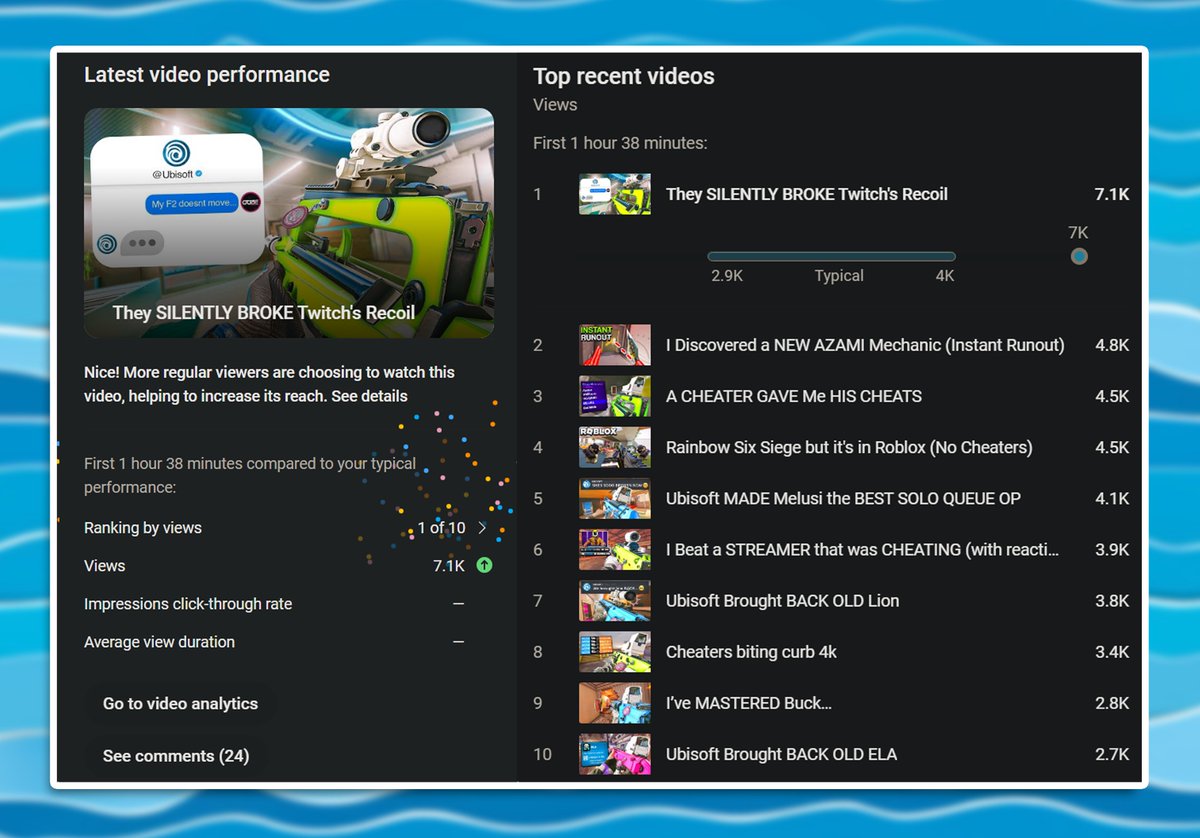
Task: Open thumbnail of Cheaters biting curb 4k
Action: [x=615, y=652]
